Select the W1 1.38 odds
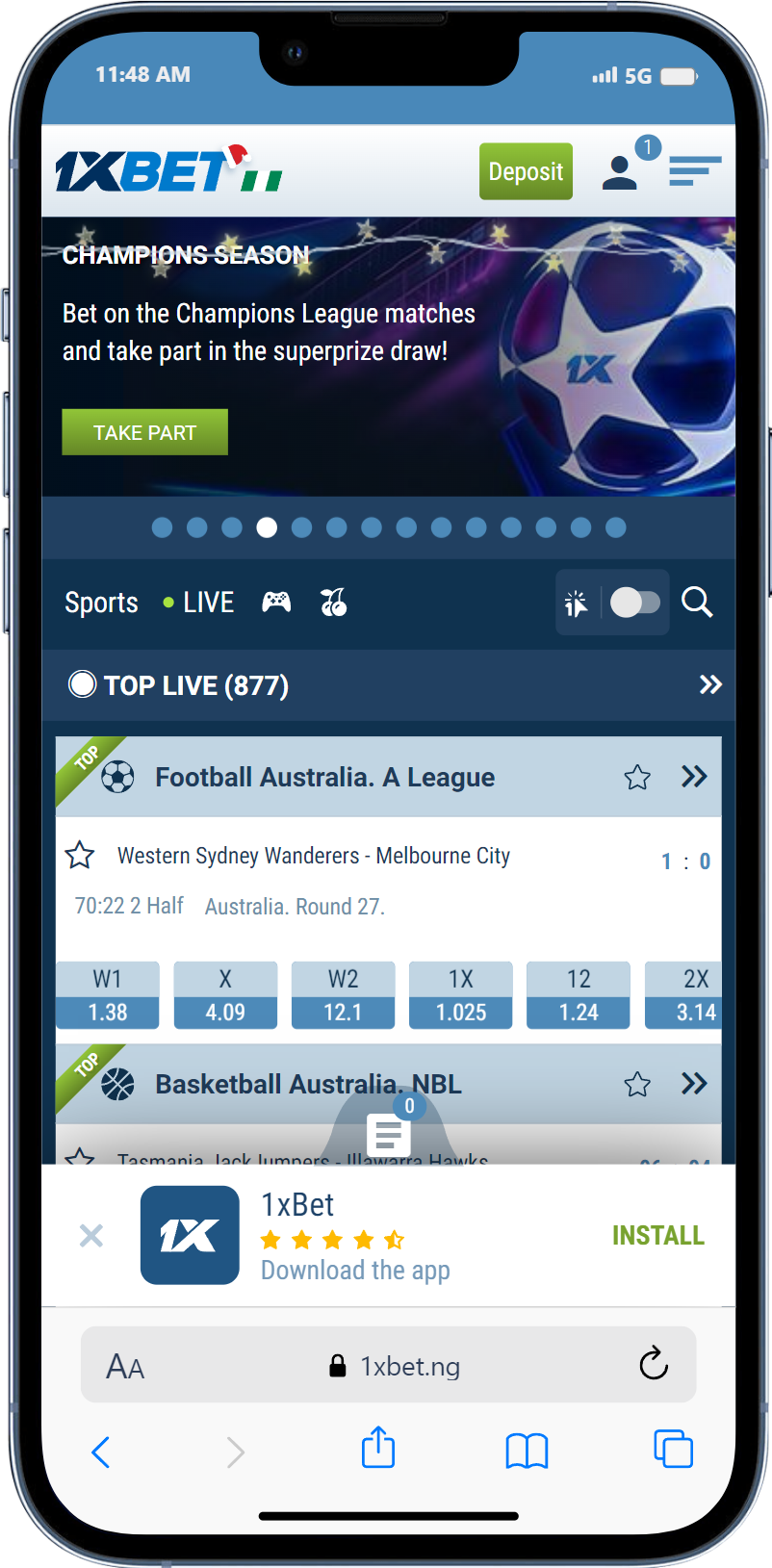This screenshot has width=772, height=1568. (107, 995)
